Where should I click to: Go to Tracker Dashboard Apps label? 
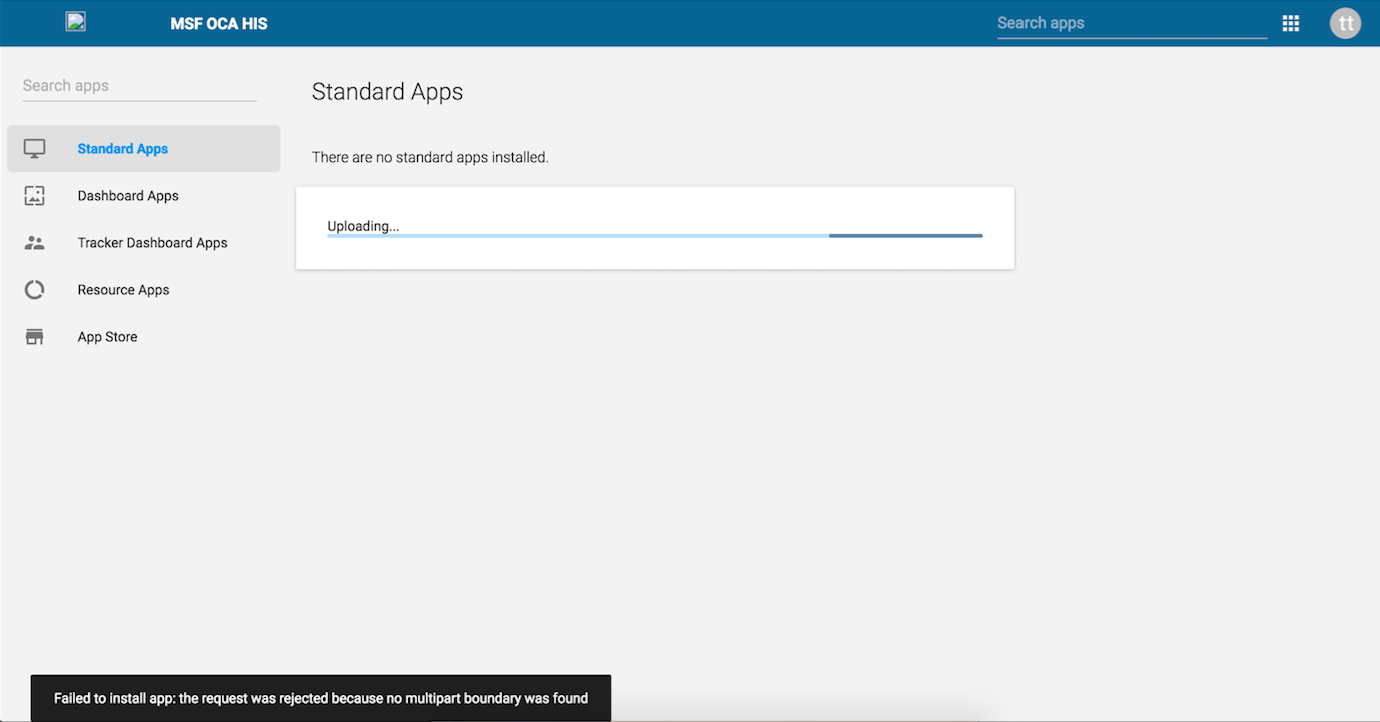click(x=152, y=243)
